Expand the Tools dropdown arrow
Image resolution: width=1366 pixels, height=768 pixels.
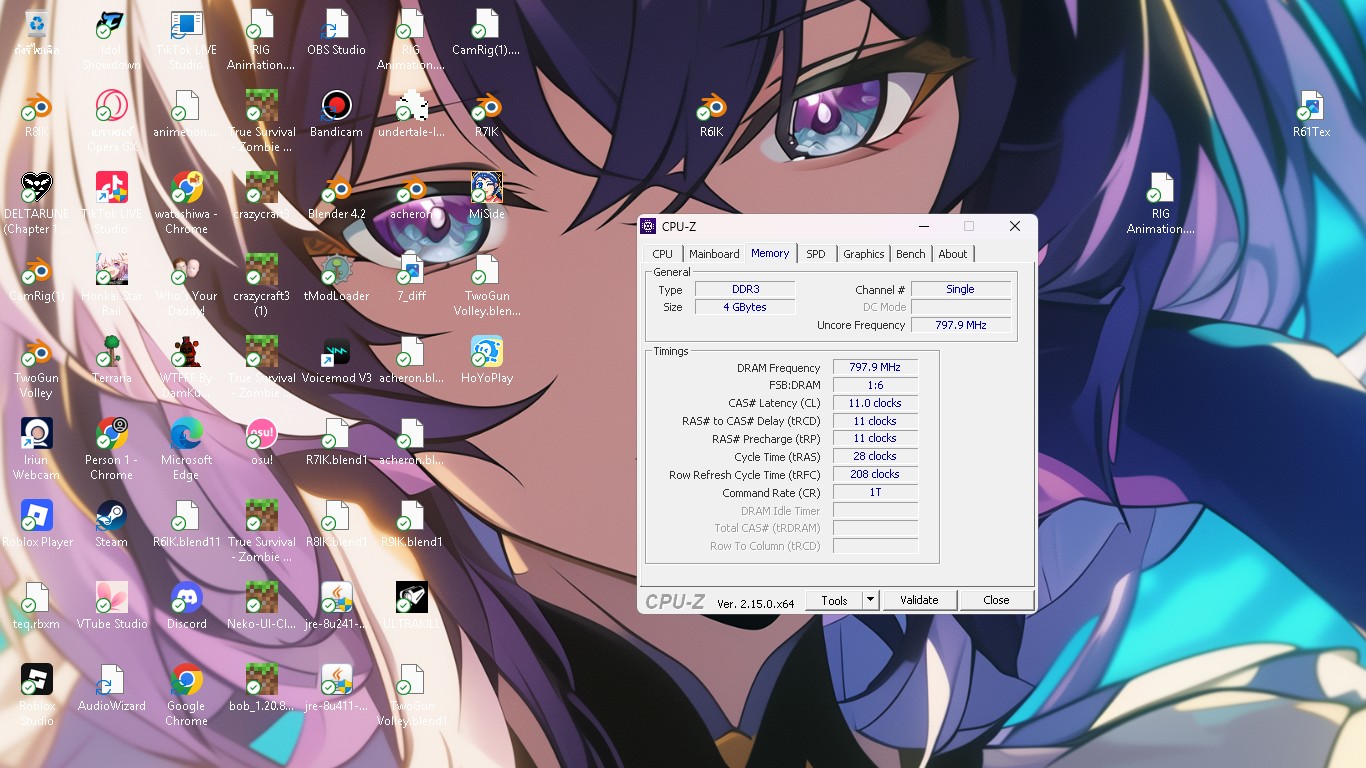[870, 600]
